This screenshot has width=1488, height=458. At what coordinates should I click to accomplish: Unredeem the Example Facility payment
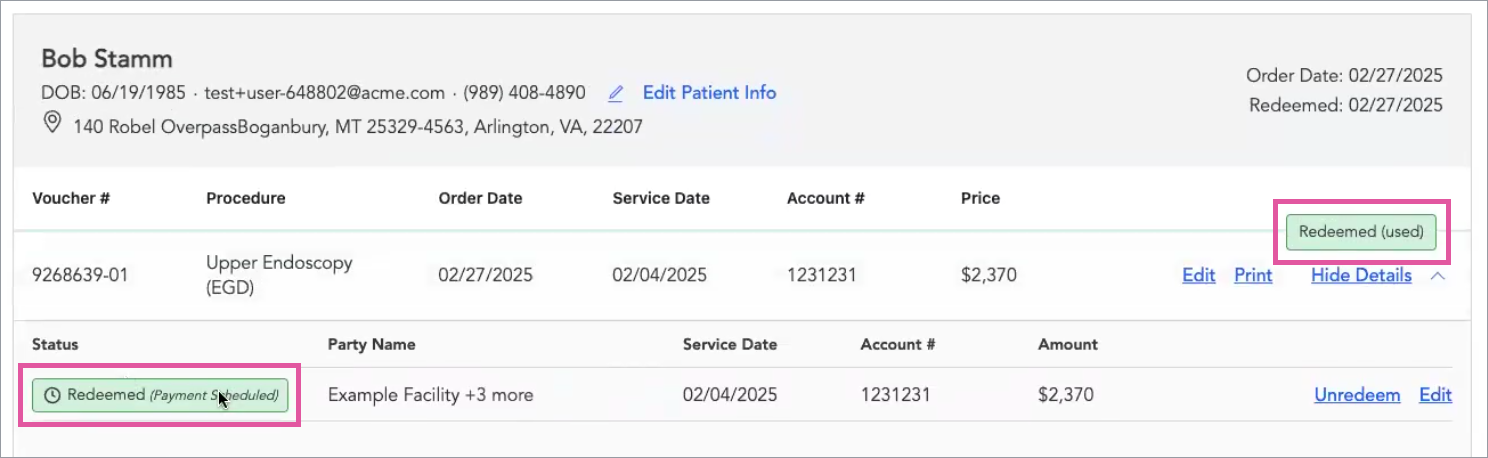coord(1357,395)
